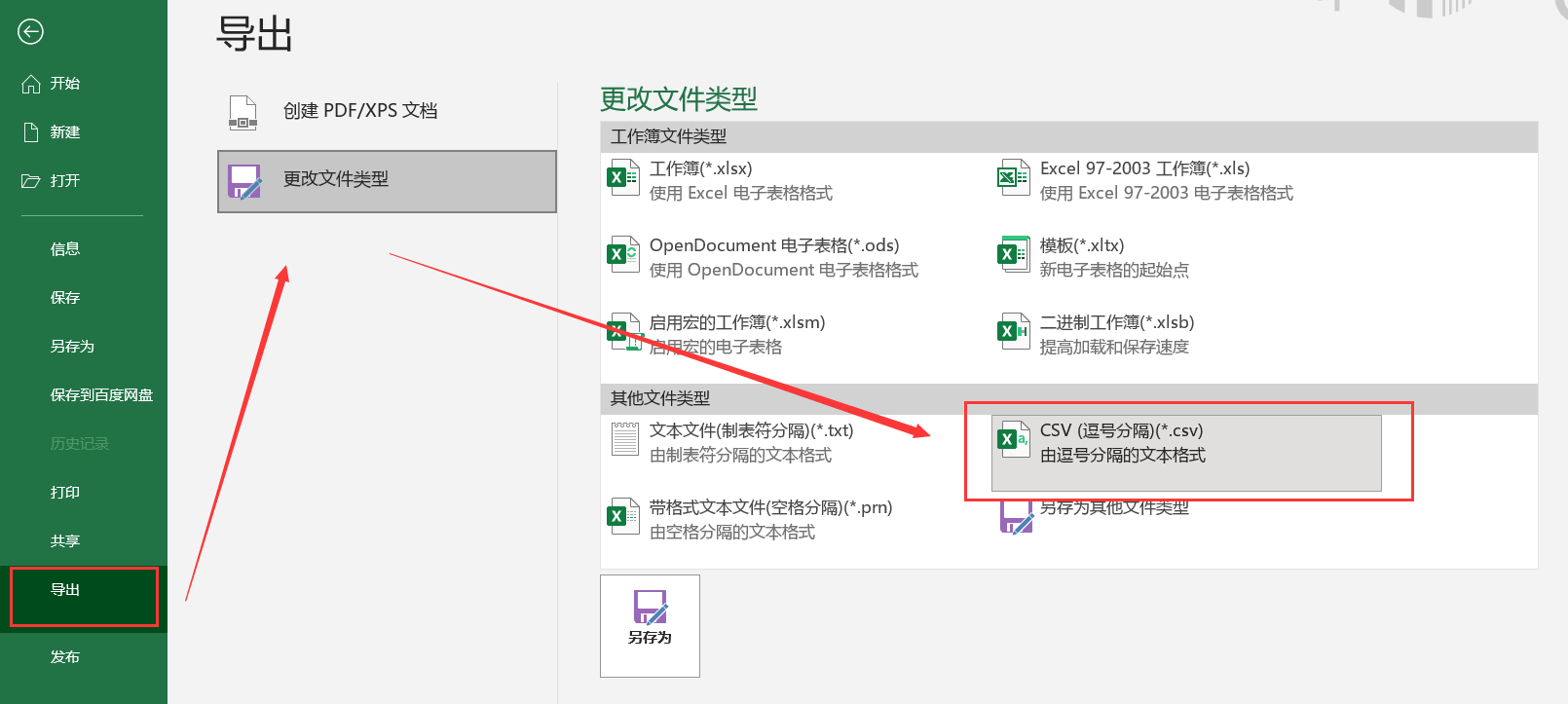Click description 使用 Excel 电子表格格式
Image resolution: width=1568 pixels, height=704 pixels.
(741, 194)
